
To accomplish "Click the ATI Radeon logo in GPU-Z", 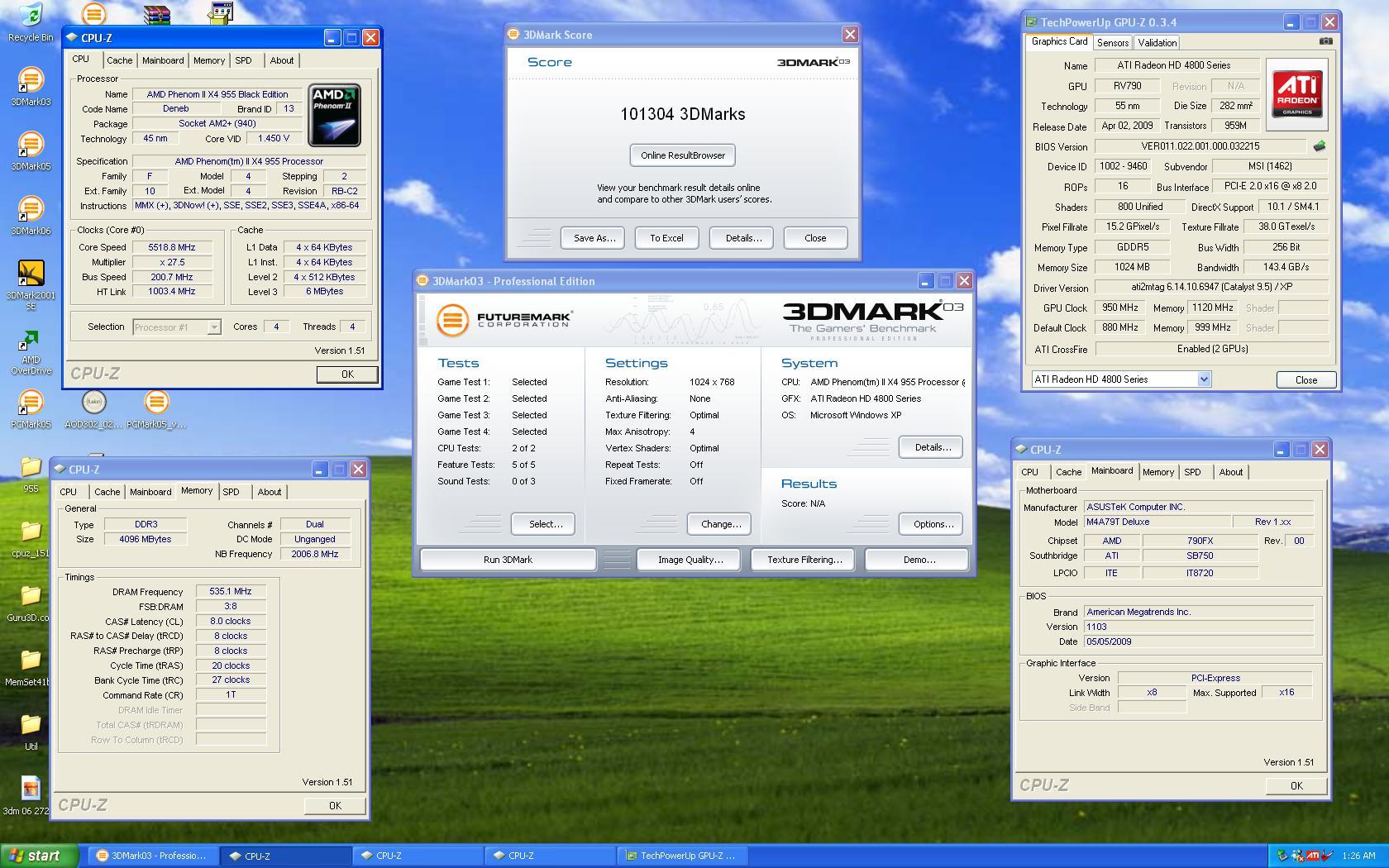I will (1297, 93).
